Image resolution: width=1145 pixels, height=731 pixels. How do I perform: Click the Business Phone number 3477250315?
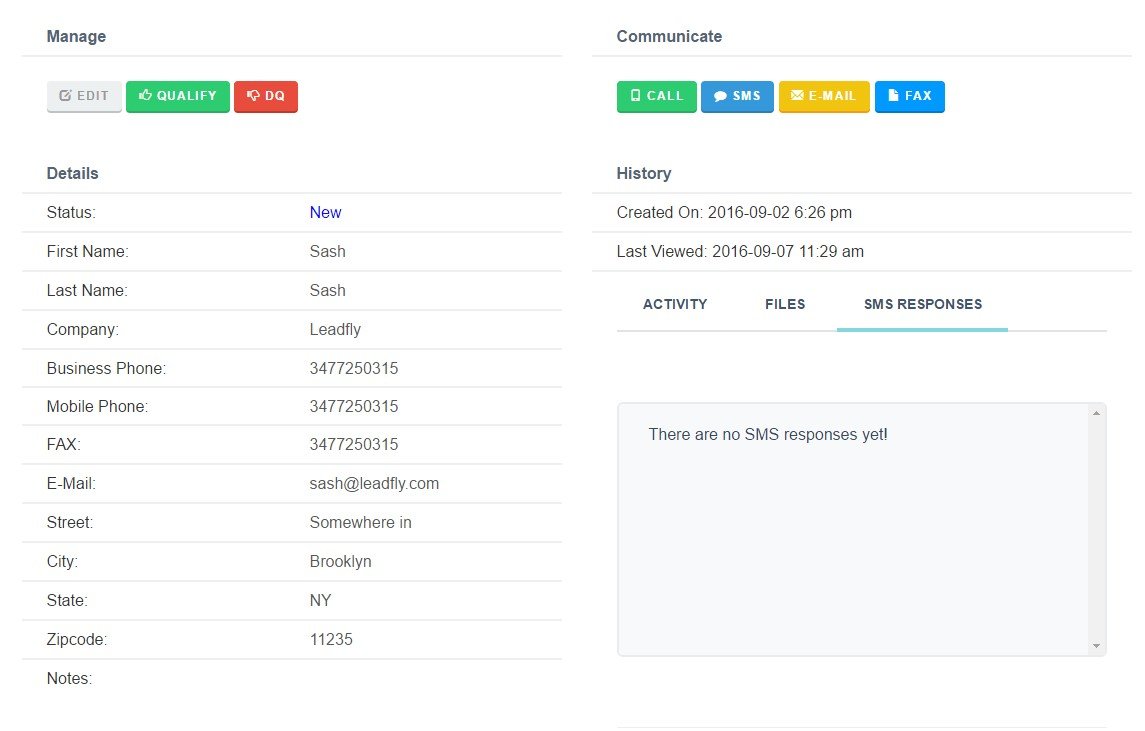pos(353,368)
